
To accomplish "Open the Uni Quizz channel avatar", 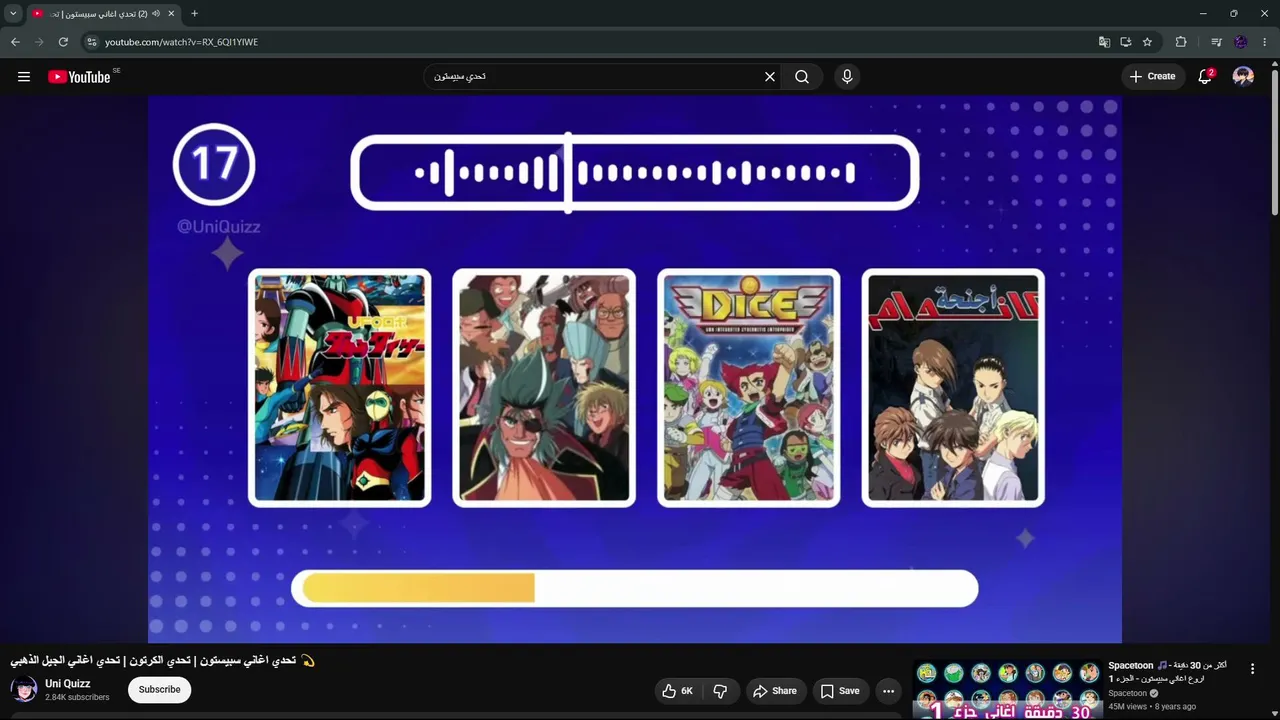I will point(24,690).
